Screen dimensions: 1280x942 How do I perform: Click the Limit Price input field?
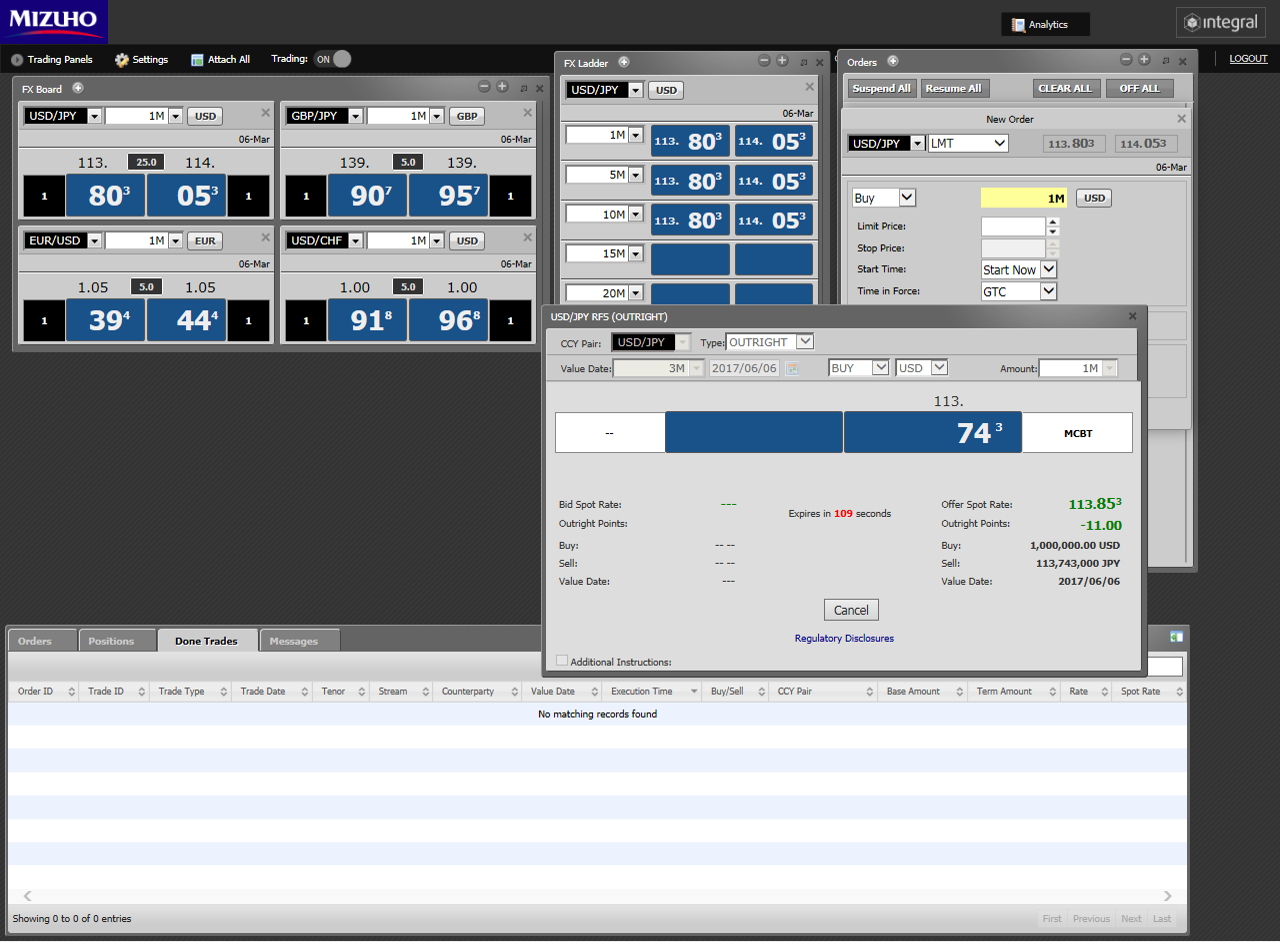pyautogui.click(x=1011, y=226)
